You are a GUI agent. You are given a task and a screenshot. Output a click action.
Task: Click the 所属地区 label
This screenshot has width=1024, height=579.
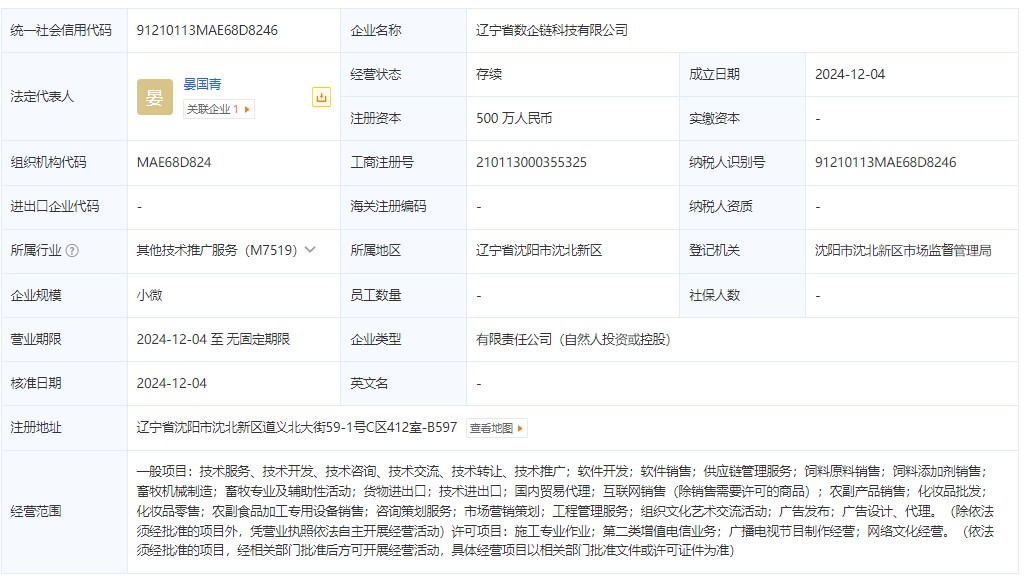(376, 251)
